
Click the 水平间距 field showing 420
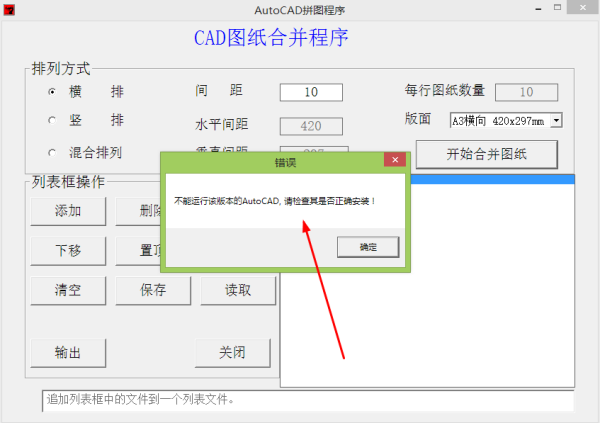click(311, 126)
